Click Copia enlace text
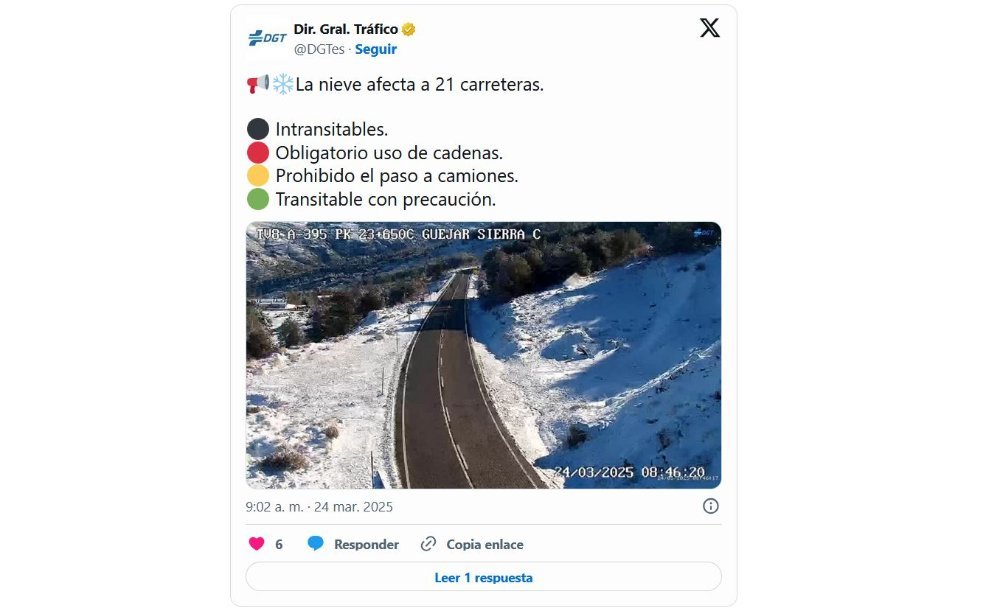 point(485,544)
